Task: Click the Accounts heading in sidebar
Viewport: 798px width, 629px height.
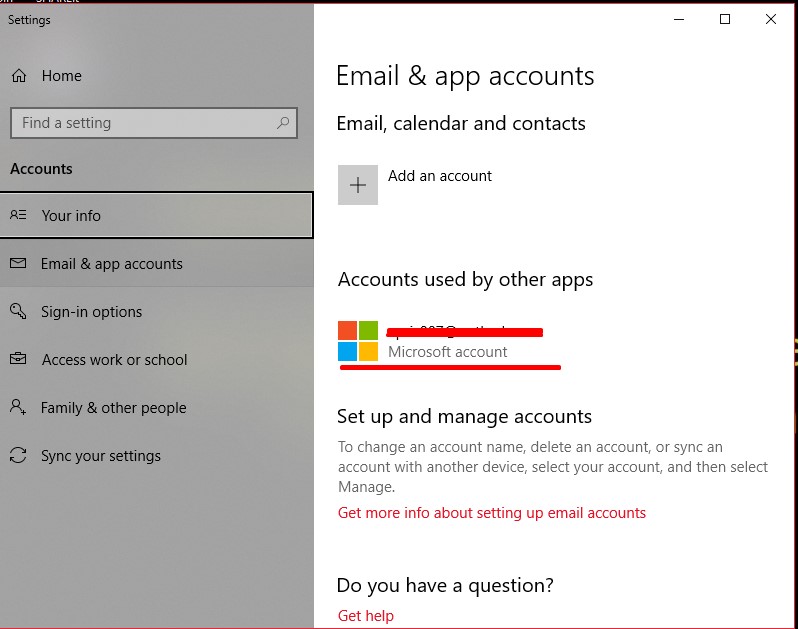Action: (41, 169)
